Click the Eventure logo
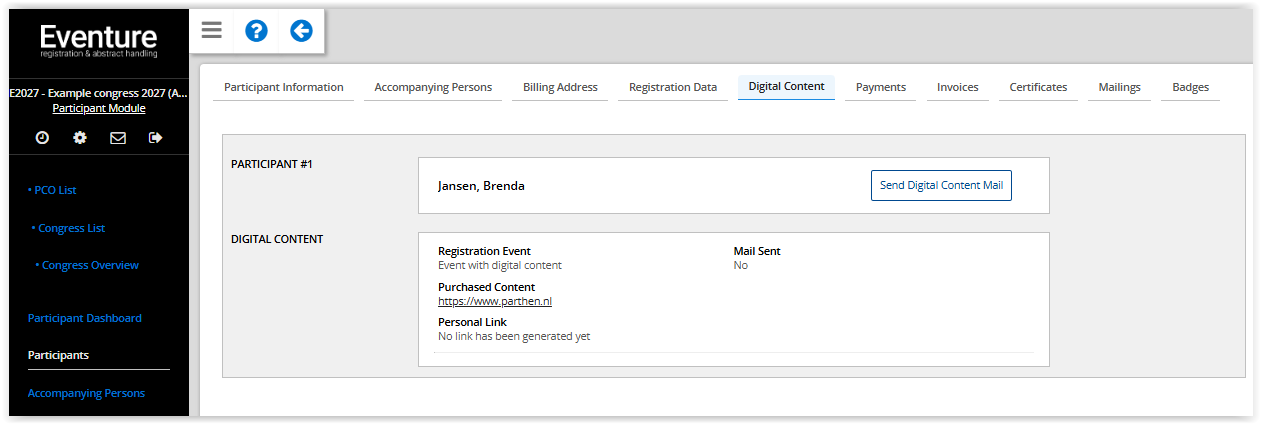The height and width of the screenshot is (424, 1261). 98,41
